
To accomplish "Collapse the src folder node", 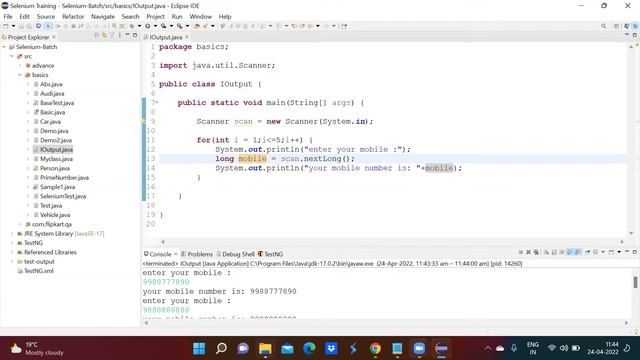I will click(x=12, y=56).
